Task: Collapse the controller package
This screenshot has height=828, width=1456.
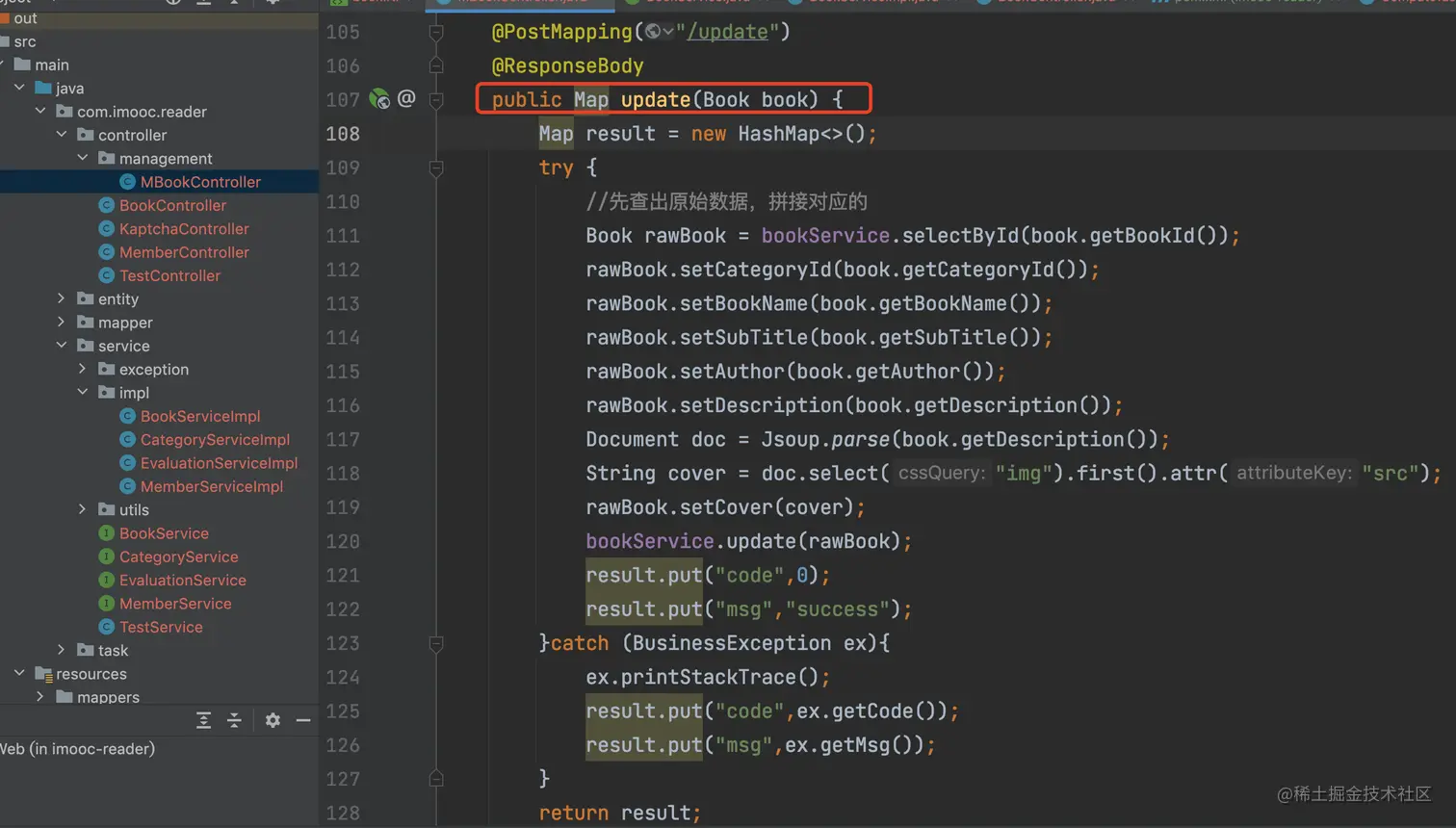Action: click(x=62, y=135)
